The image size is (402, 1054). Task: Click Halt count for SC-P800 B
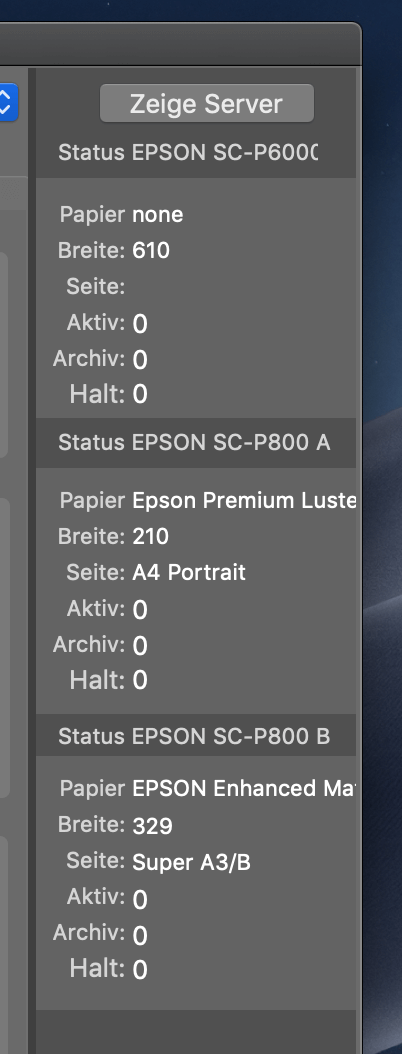tap(140, 969)
